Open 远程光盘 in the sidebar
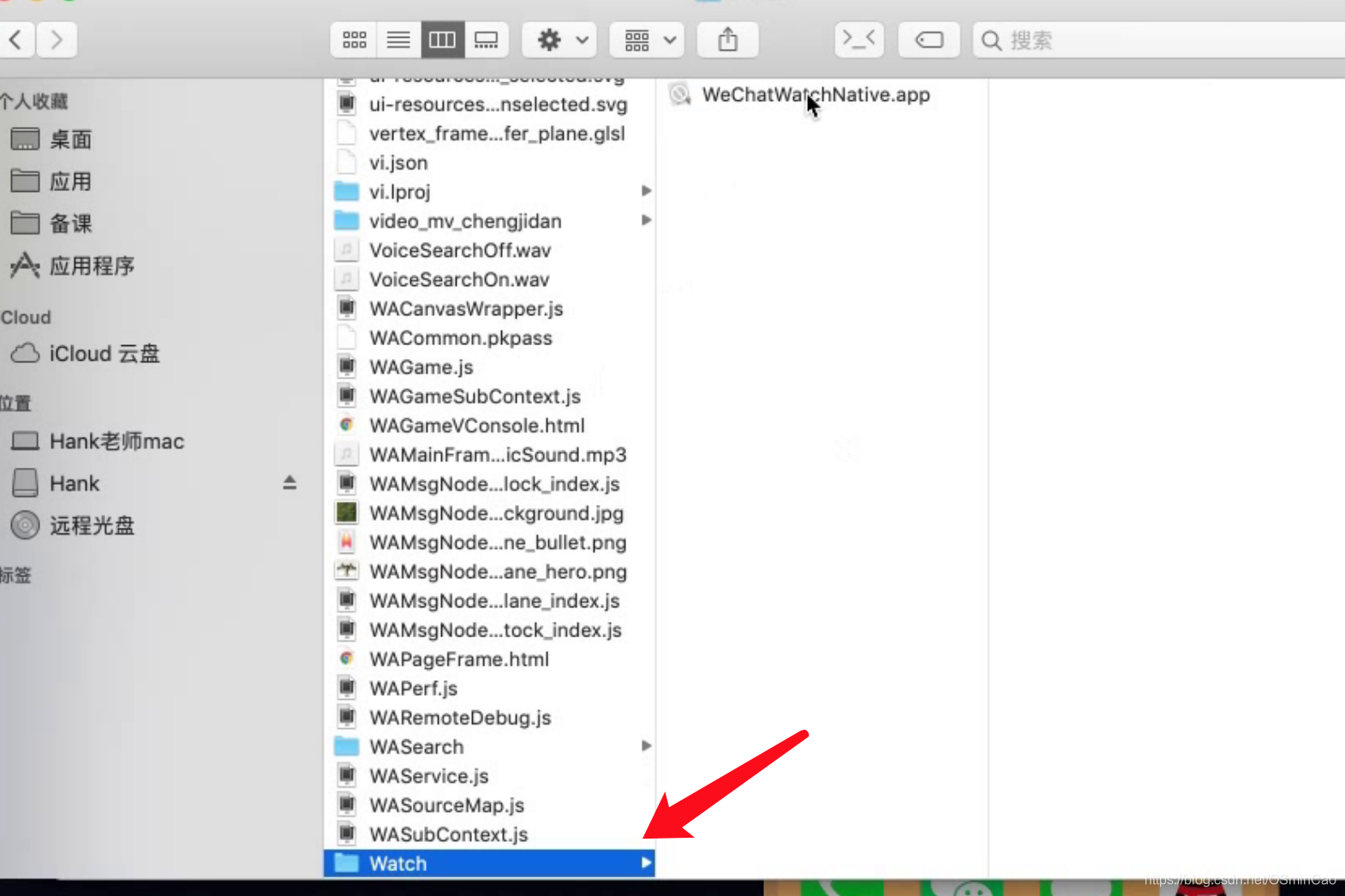Screen dimensions: 1345x896 [x=72, y=525]
